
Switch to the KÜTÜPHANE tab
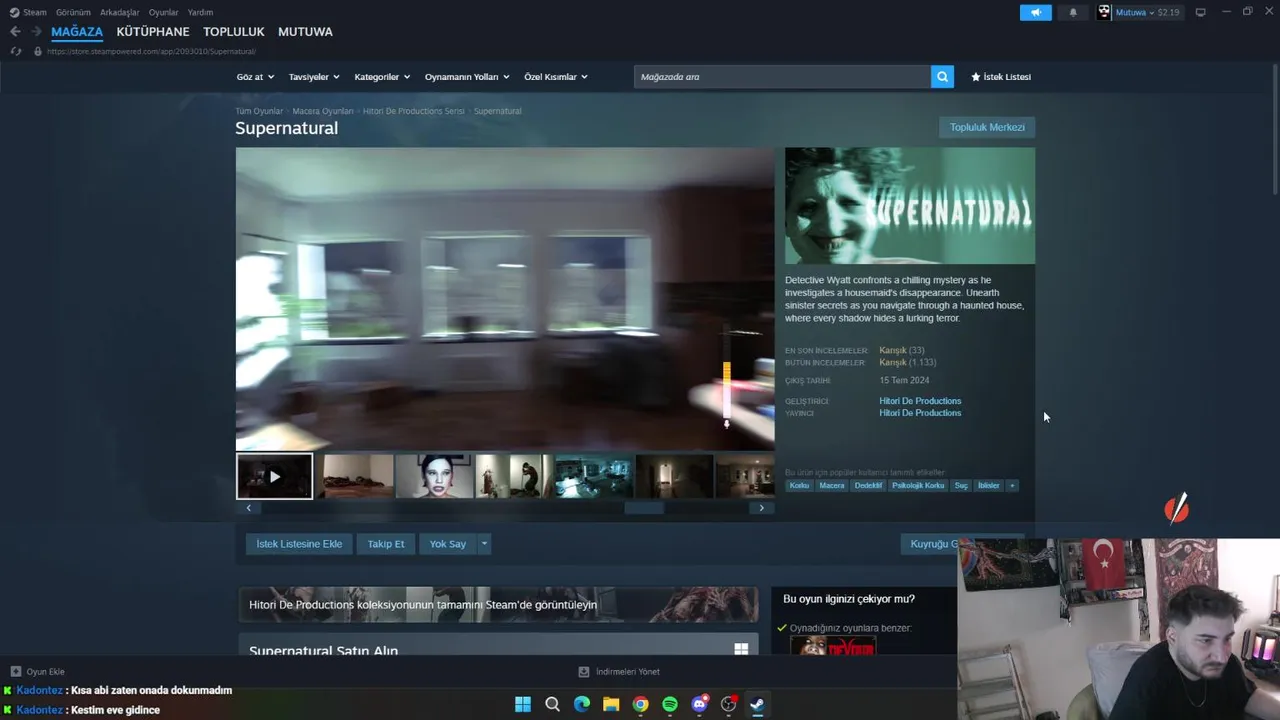click(x=153, y=32)
